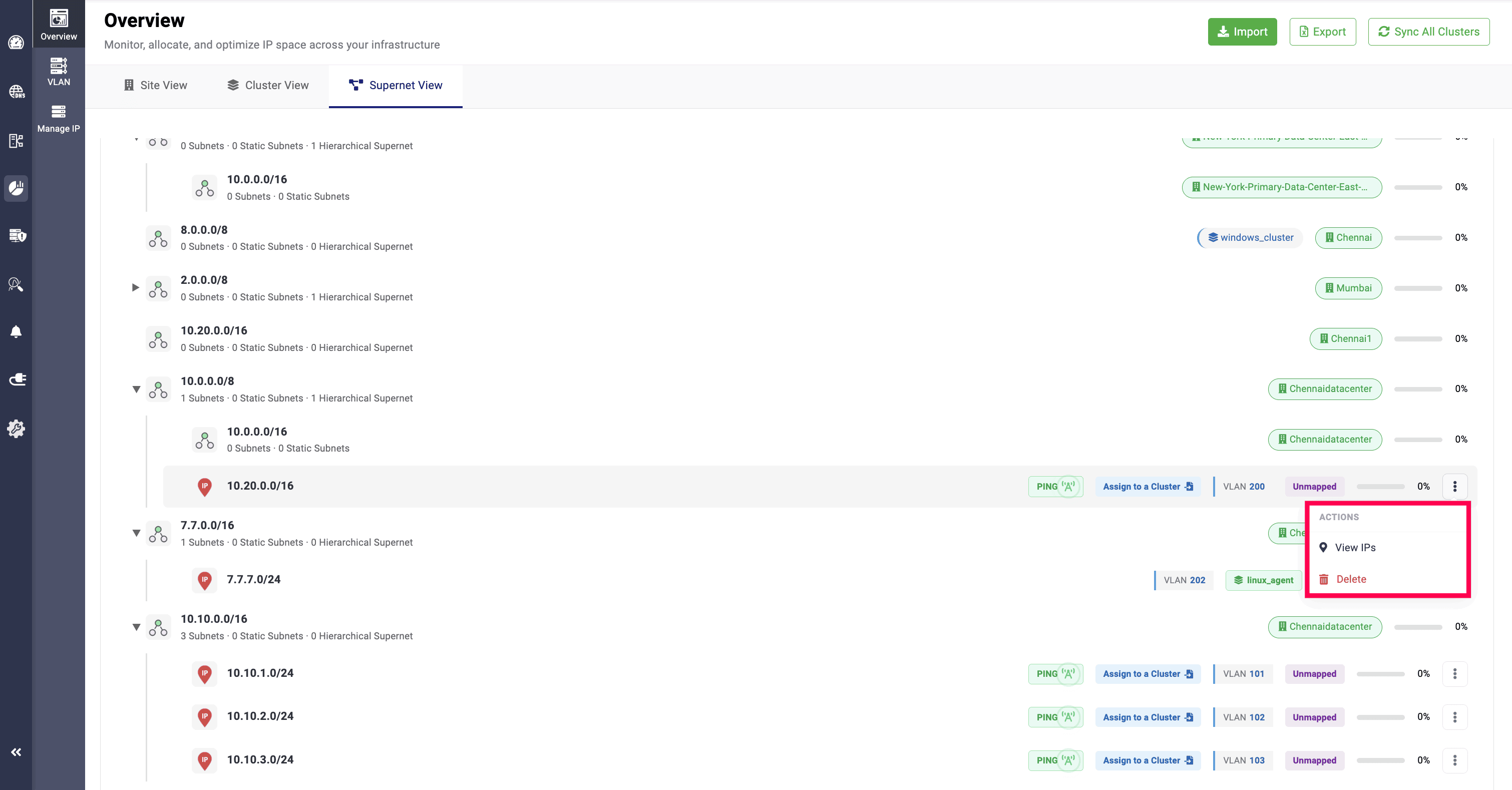Switch to Site View tab
The width and height of the screenshot is (1512, 790).
click(x=156, y=85)
